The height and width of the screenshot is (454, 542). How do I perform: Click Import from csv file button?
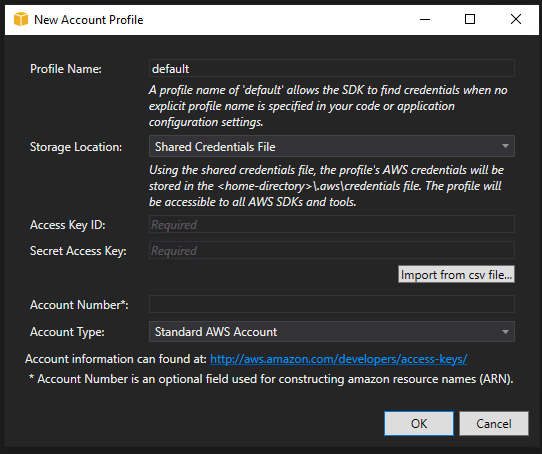[x=456, y=275]
